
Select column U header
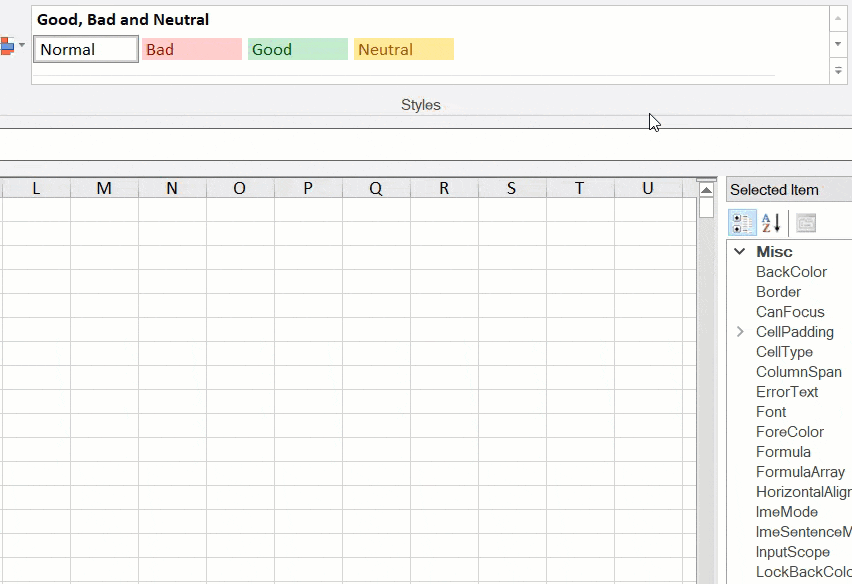click(x=648, y=188)
